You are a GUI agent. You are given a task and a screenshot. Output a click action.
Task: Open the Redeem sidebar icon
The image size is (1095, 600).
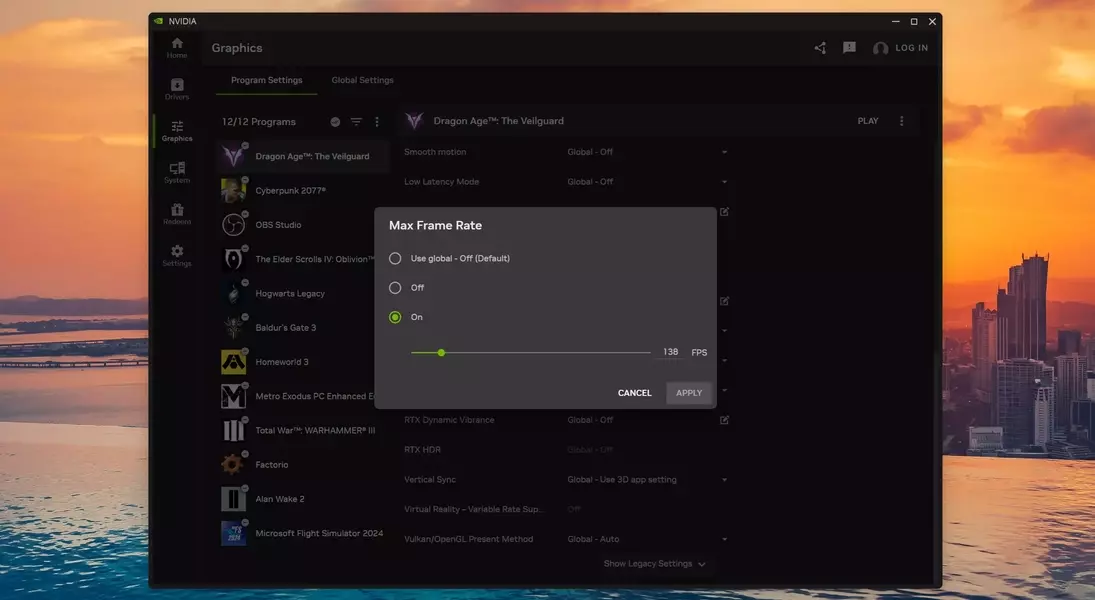click(177, 214)
